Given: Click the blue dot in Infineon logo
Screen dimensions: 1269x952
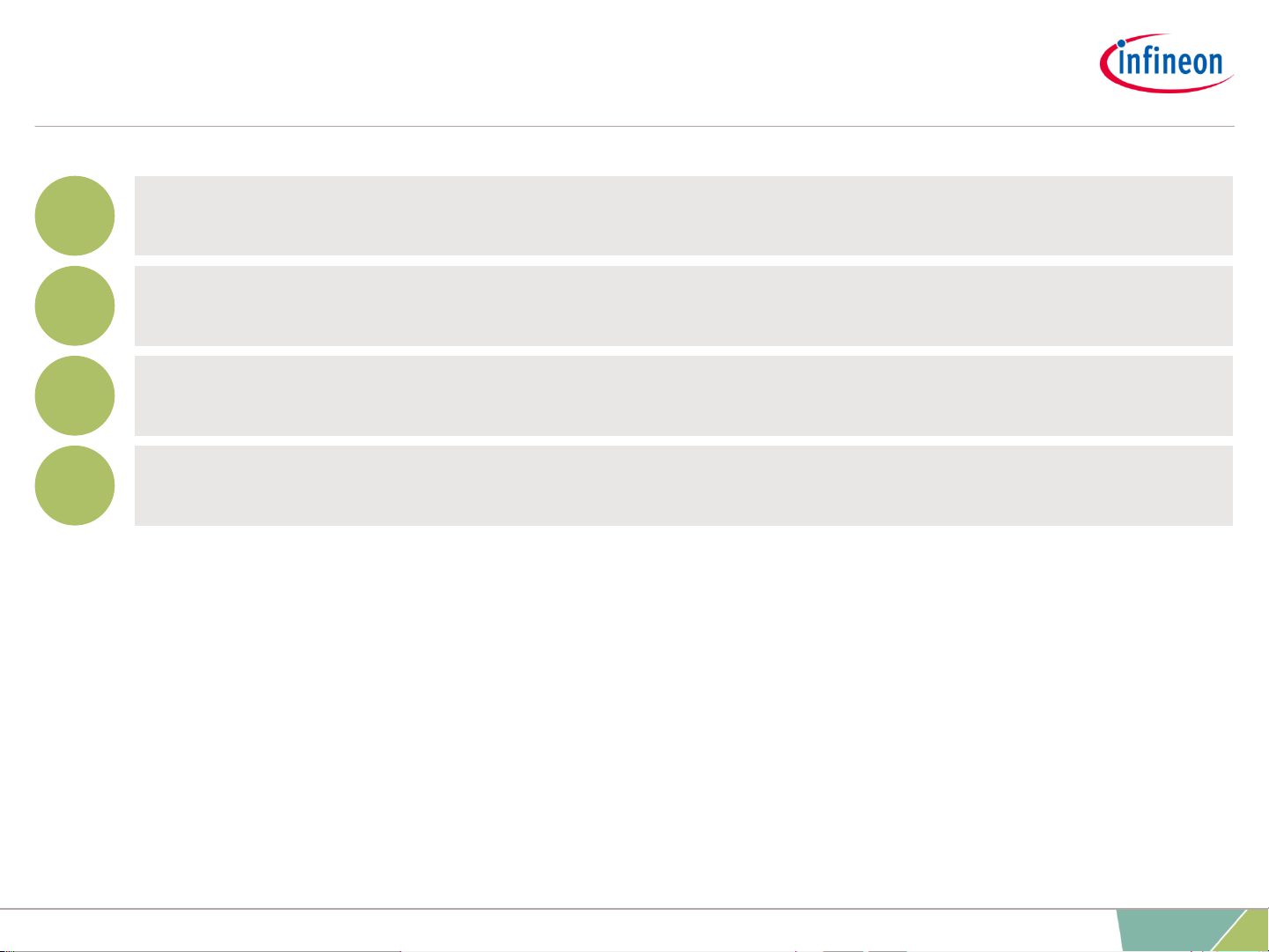Looking at the screenshot, I should coord(1121,42).
